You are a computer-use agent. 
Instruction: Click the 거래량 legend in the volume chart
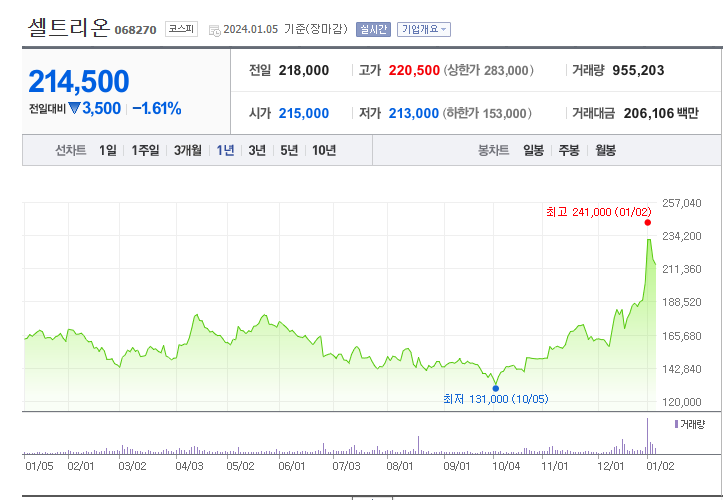tap(690, 424)
